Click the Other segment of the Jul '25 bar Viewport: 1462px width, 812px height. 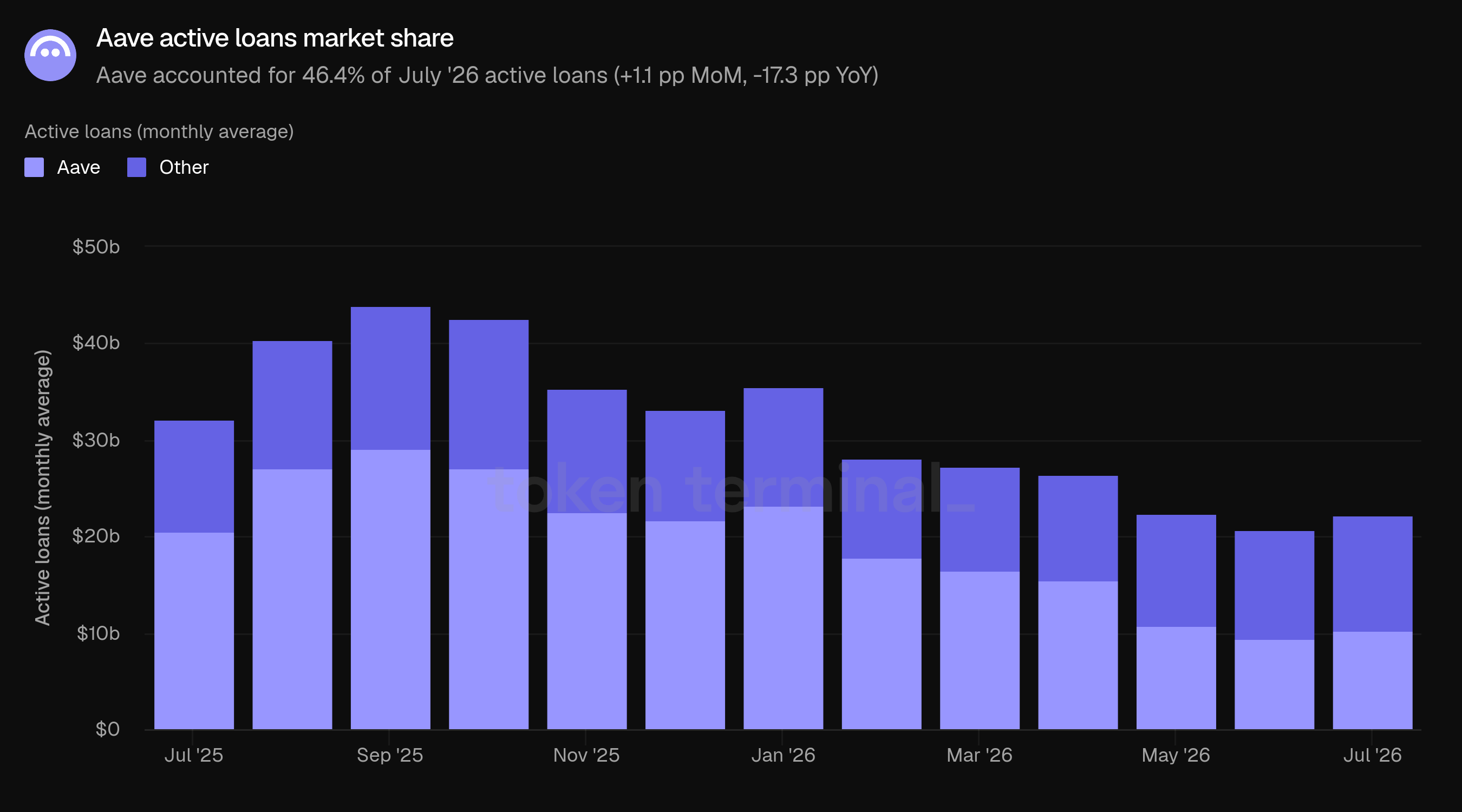coord(194,477)
